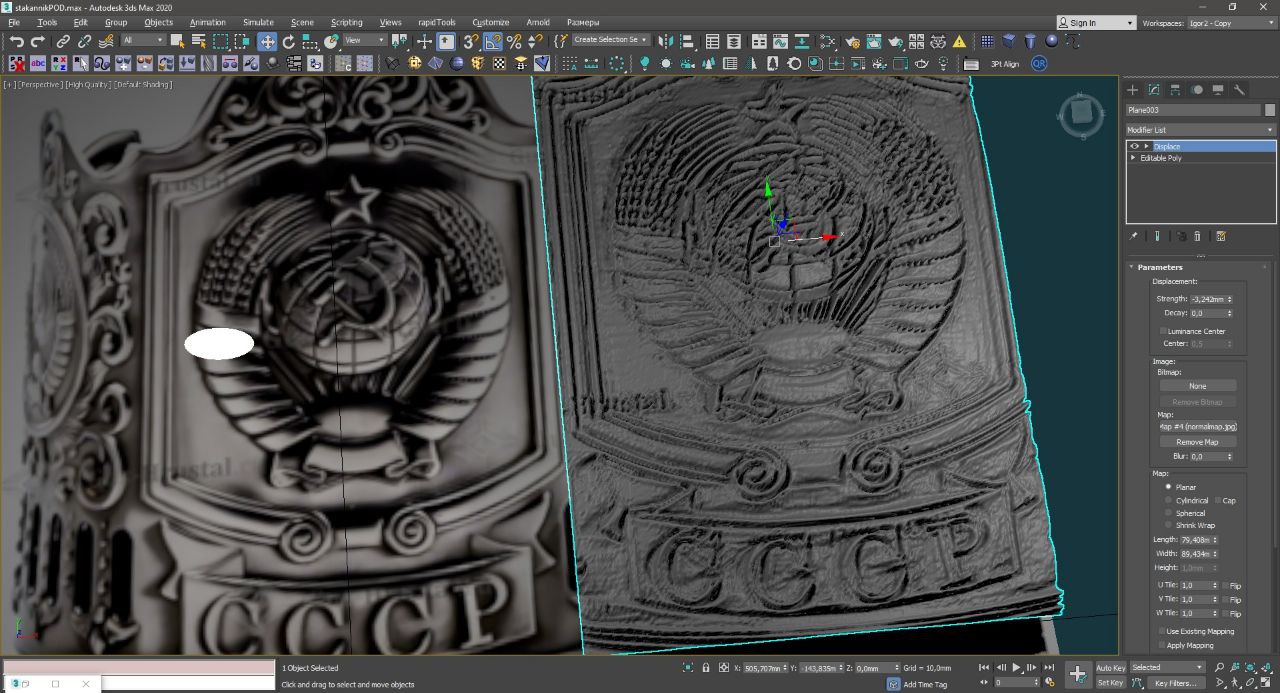Click the Undo arrow icon
1280x693 pixels.
pos(16,41)
